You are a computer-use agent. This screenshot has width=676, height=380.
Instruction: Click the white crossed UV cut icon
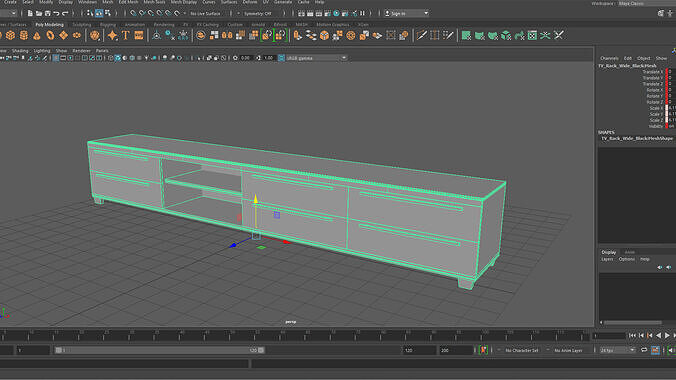click(x=559, y=35)
